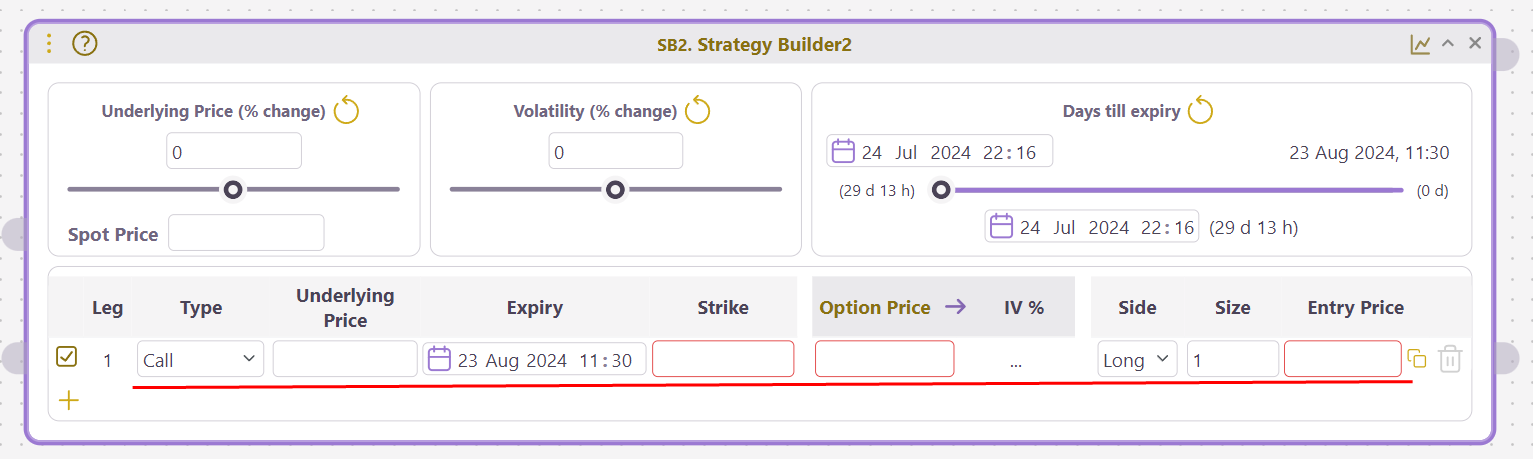Open calendar for leg Expiry date

[439, 359]
